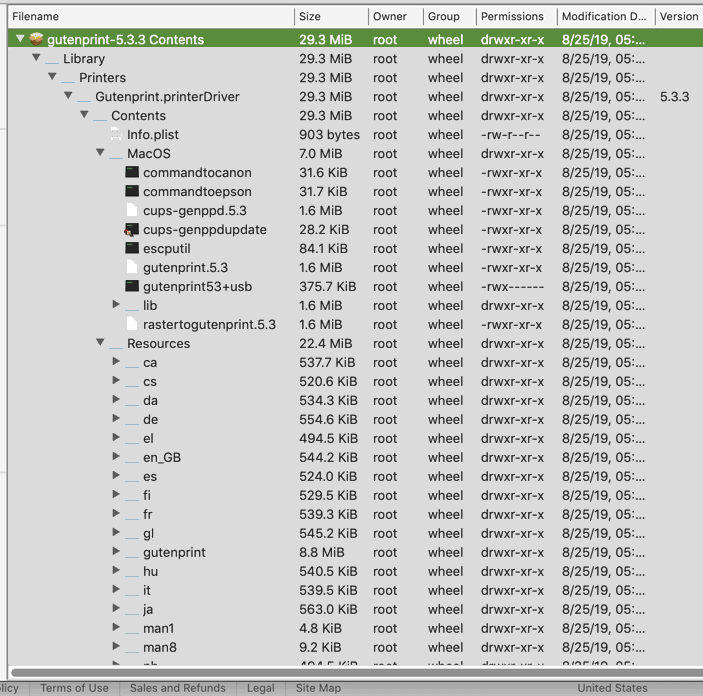This screenshot has width=703, height=696.
Task: Click the United States region link
Action: [x=612, y=688]
